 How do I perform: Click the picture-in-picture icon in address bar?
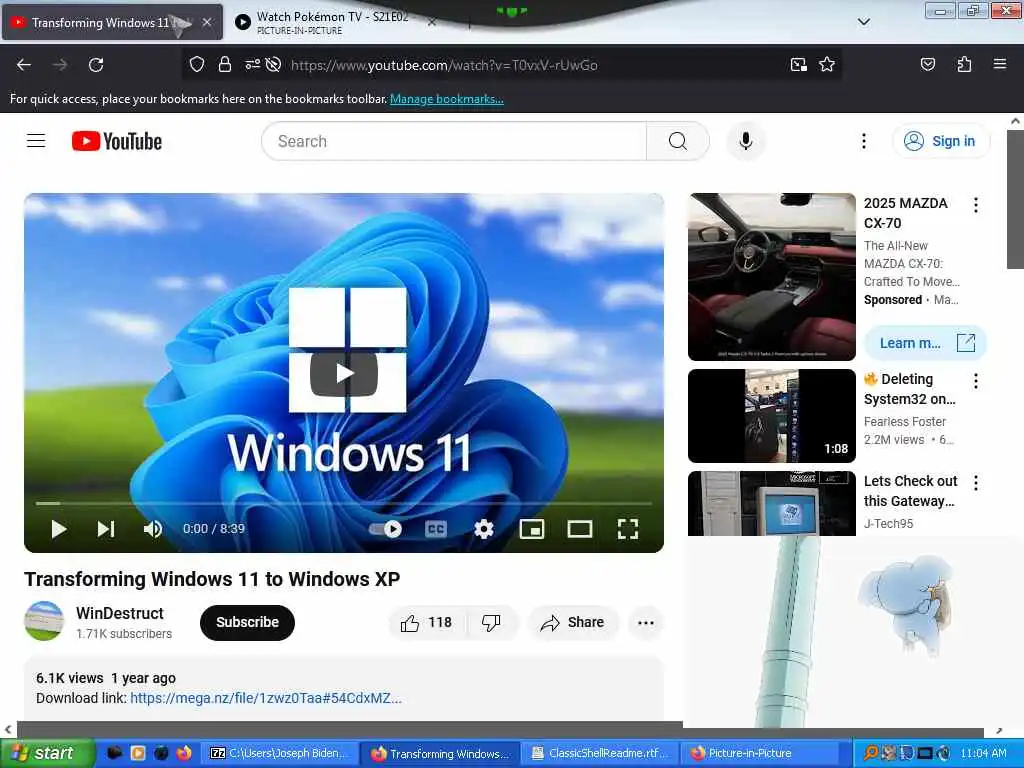799,65
